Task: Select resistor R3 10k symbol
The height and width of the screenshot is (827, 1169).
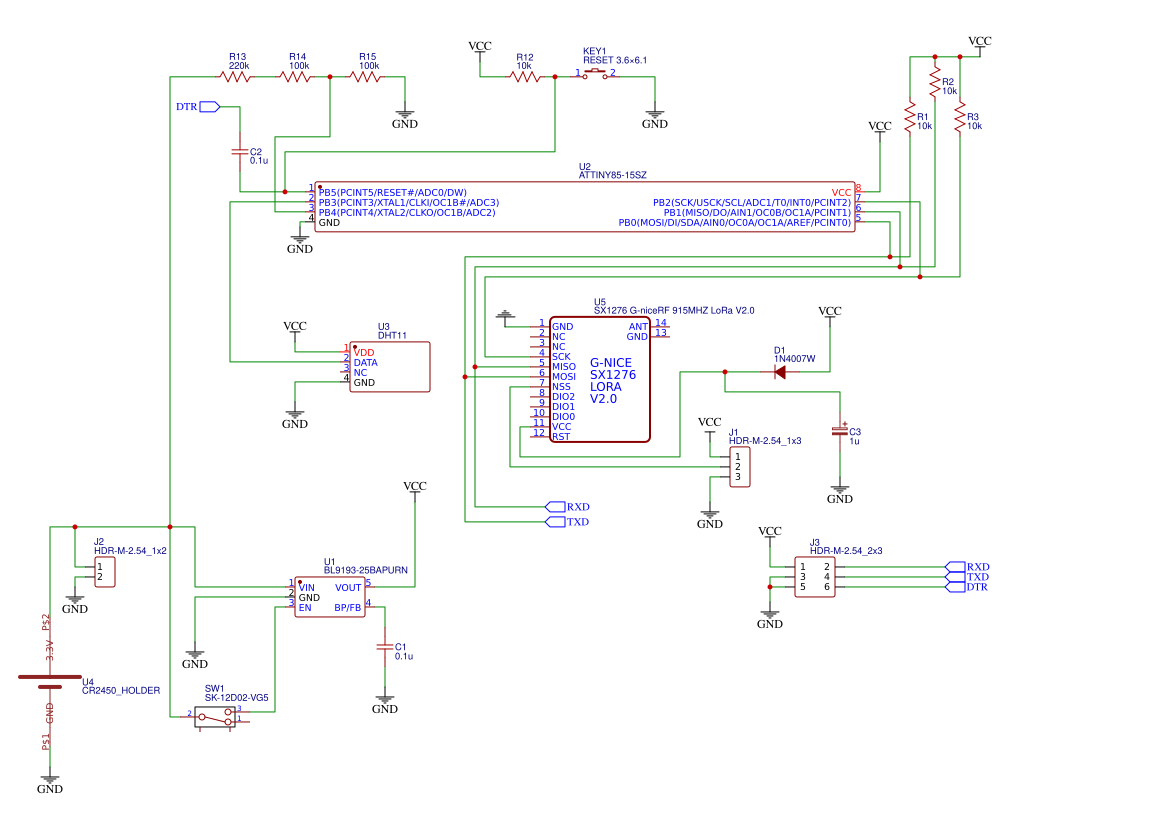Action: click(960, 119)
